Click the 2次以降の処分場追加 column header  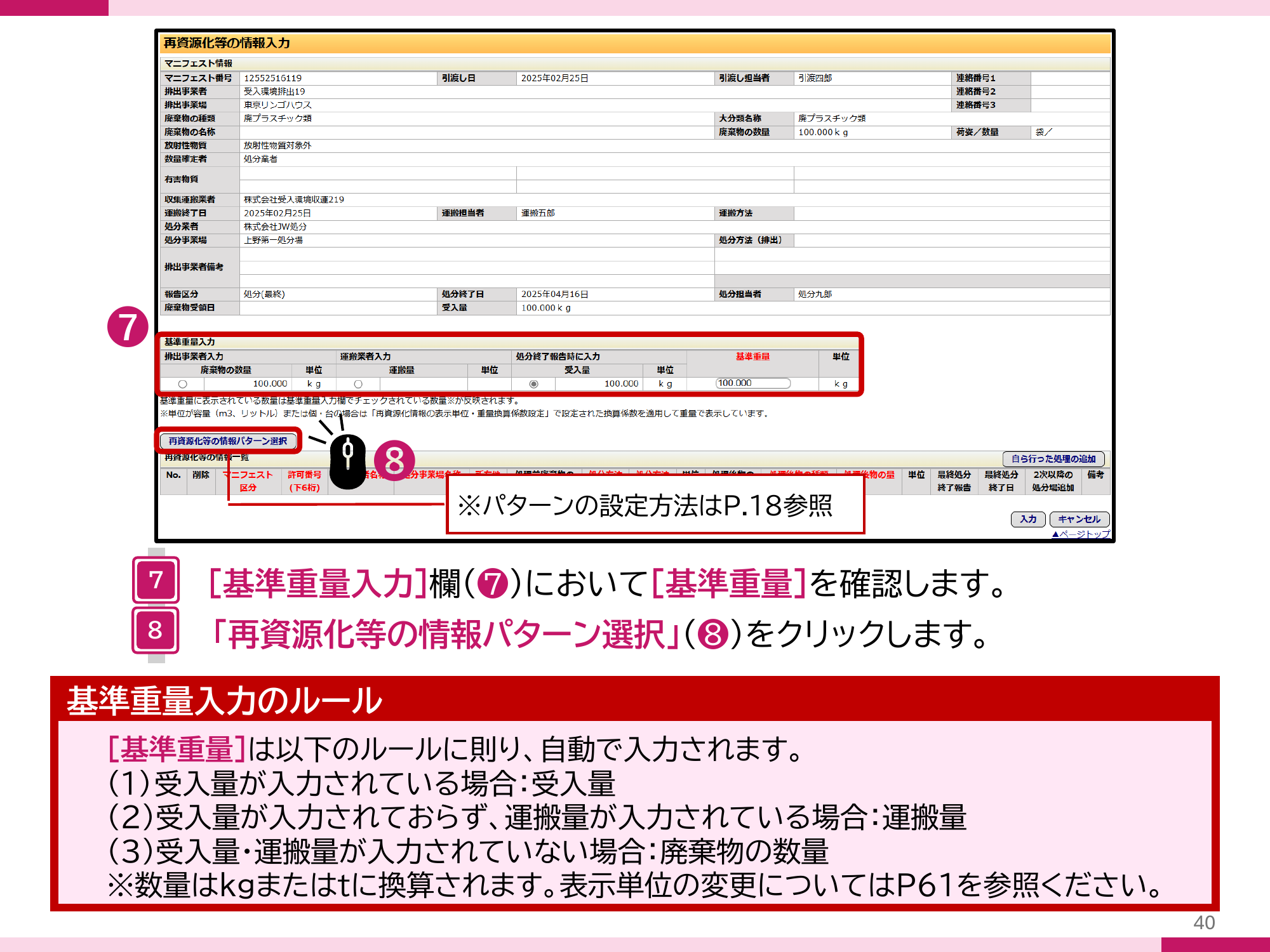pos(1053,481)
